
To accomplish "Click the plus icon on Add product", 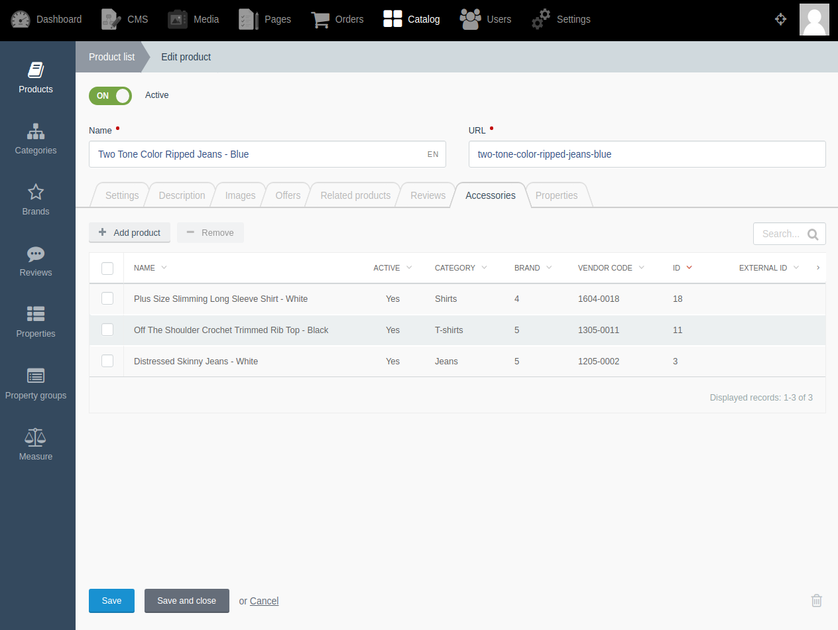I will (103, 232).
